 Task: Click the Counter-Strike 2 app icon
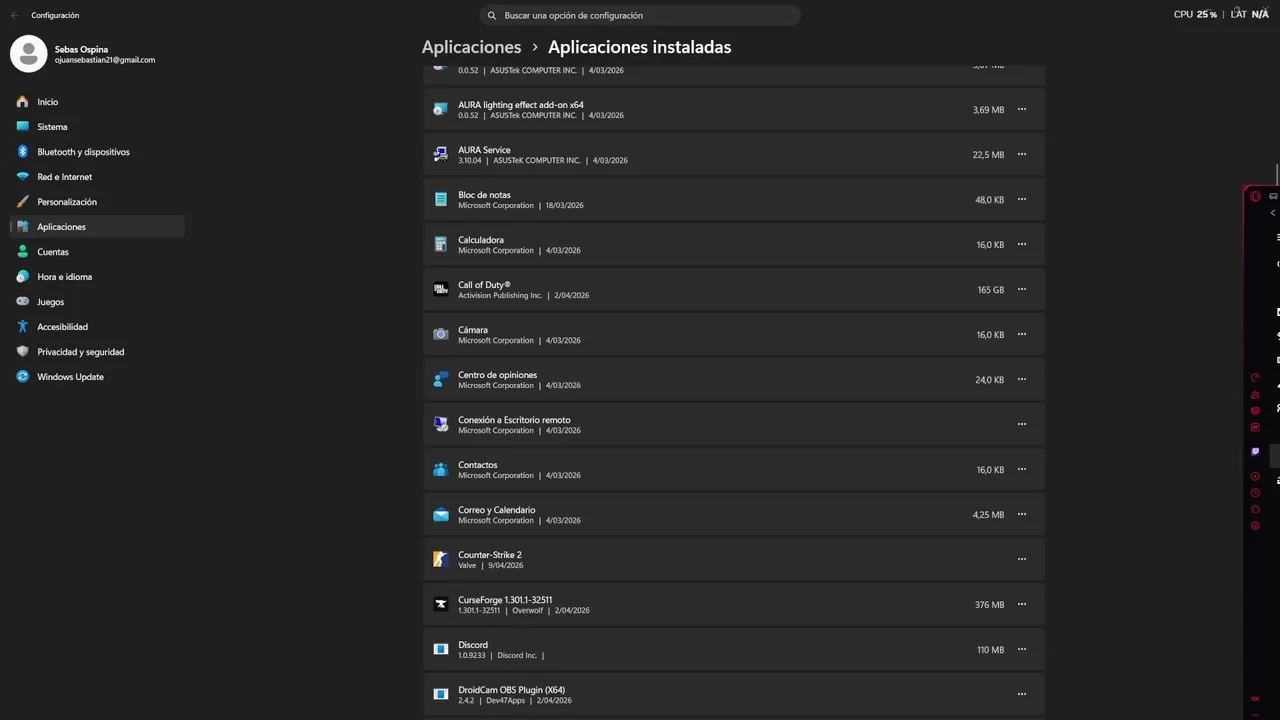click(440, 560)
